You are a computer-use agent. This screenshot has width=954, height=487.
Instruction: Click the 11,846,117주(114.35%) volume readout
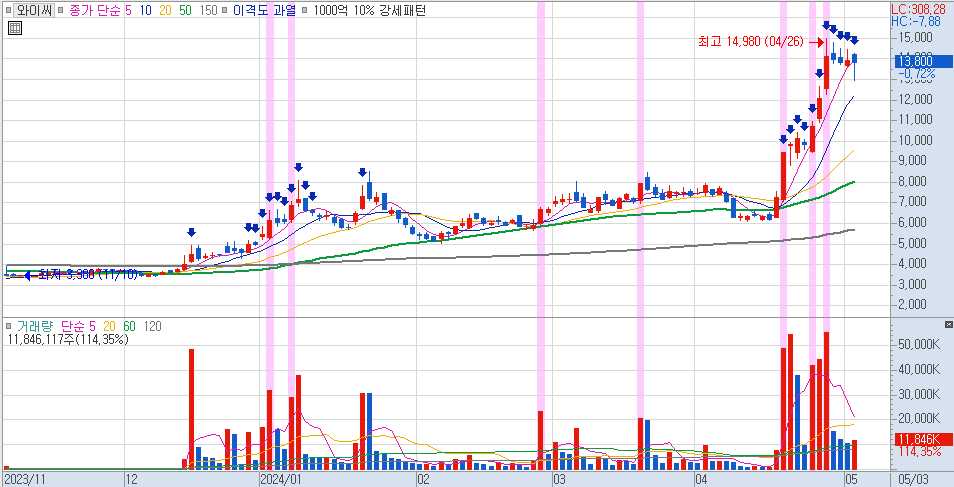(67, 340)
